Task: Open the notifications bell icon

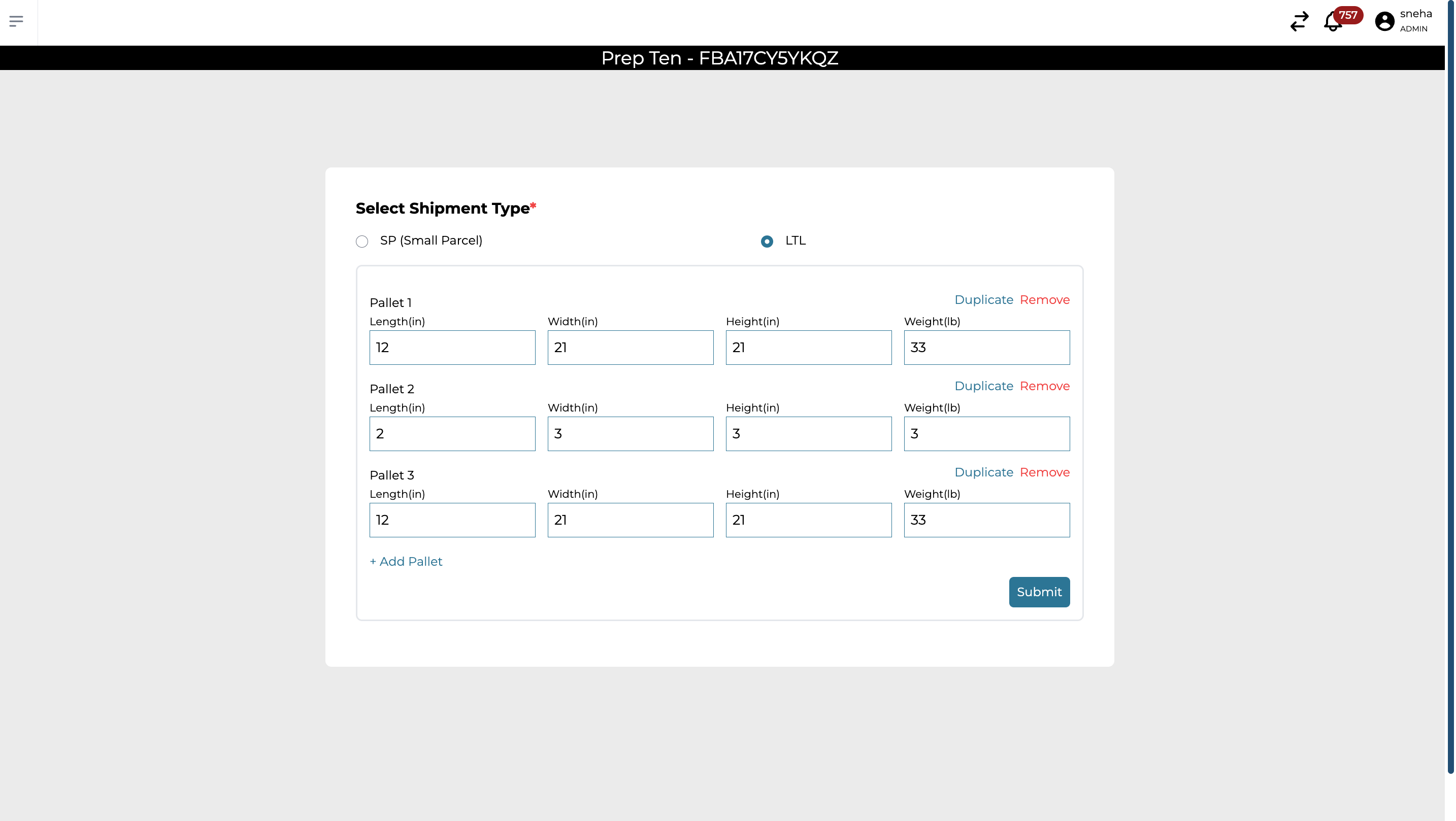Action: (x=1333, y=23)
